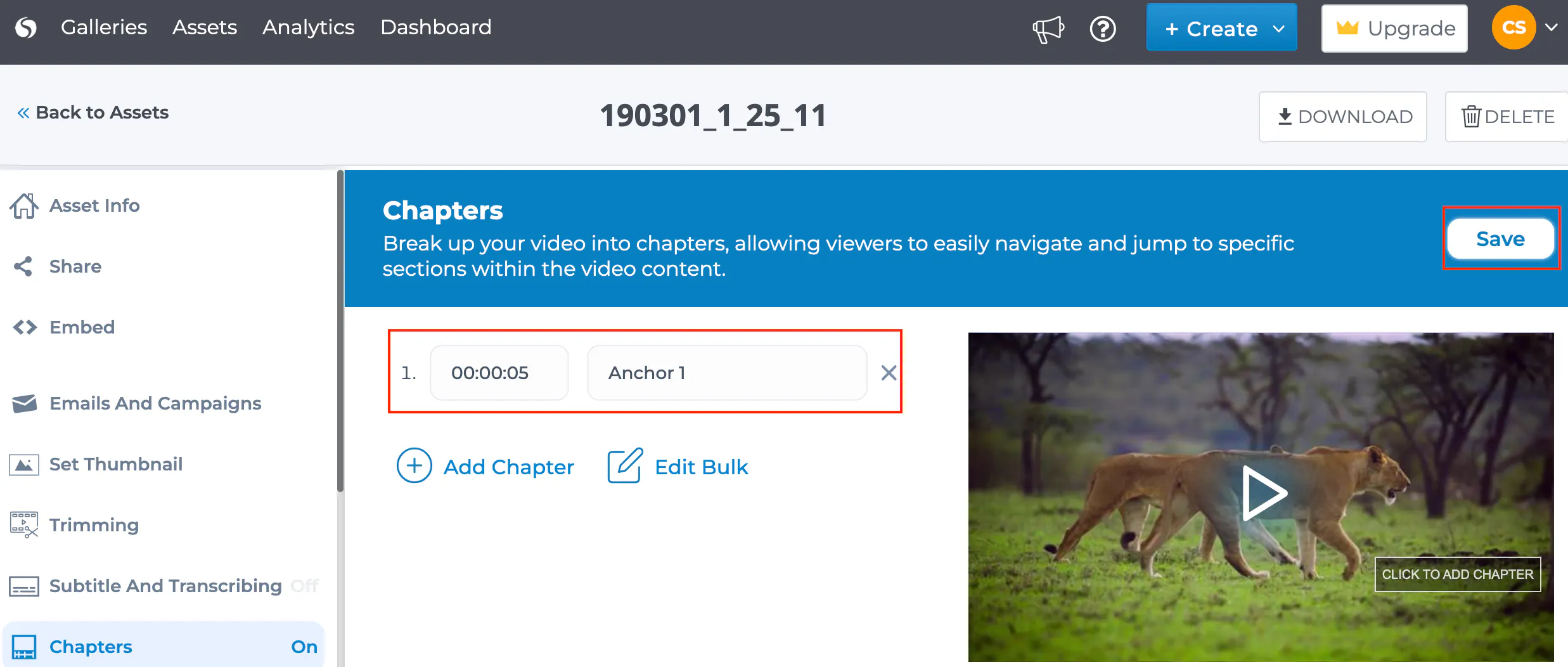Click the app logo icon in the top bar
Image resolution: width=1568 pixels, height=667 pixels.
click(26, 27)
